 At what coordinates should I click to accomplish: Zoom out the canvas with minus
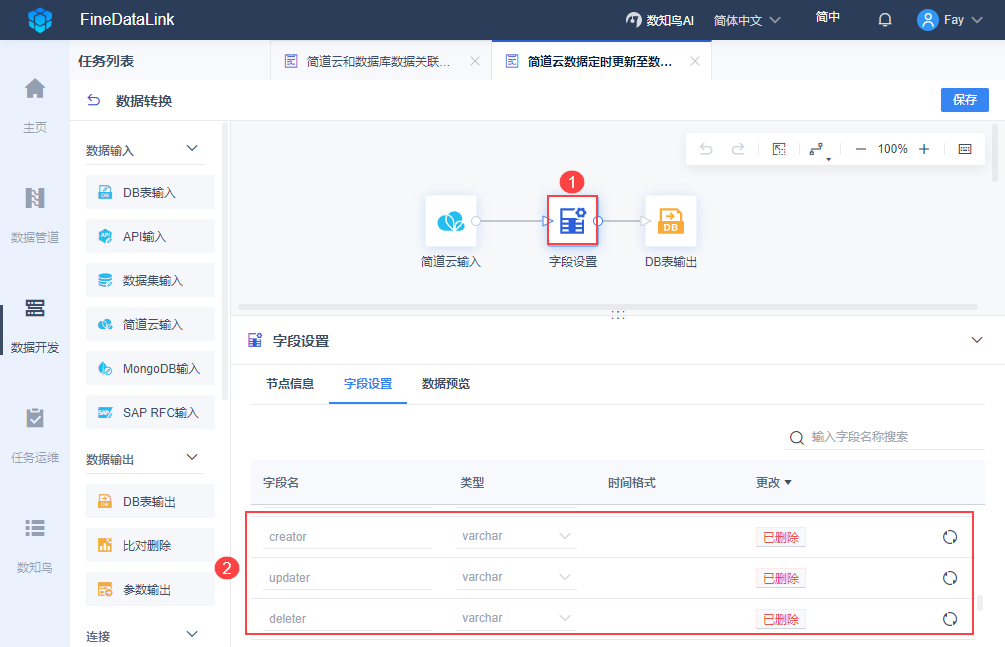coord(861,149)
